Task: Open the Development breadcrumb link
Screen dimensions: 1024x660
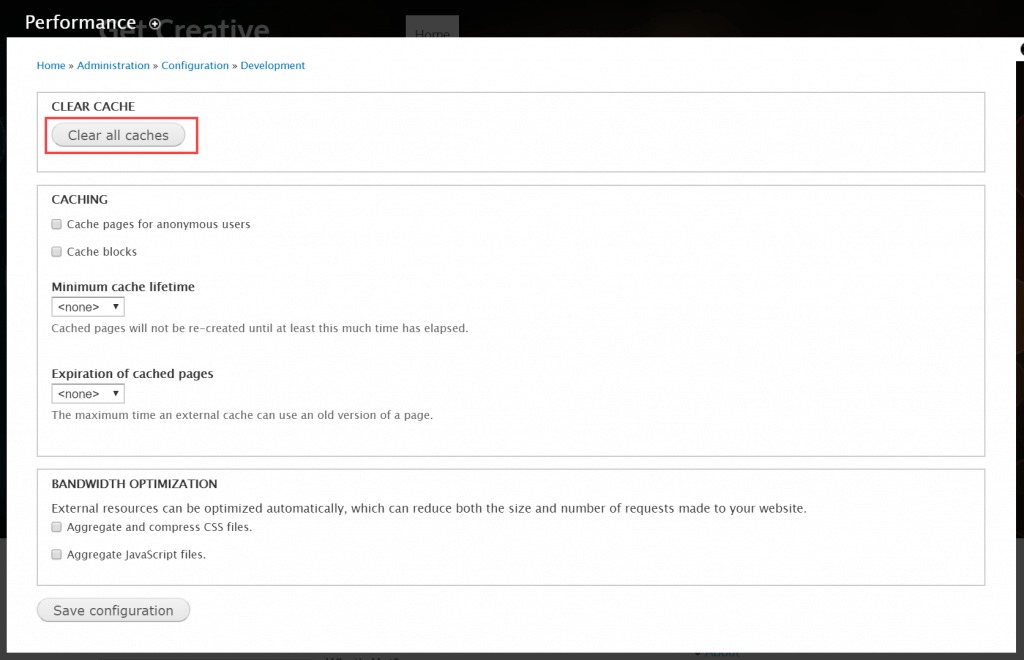Action: coord(272,65)
